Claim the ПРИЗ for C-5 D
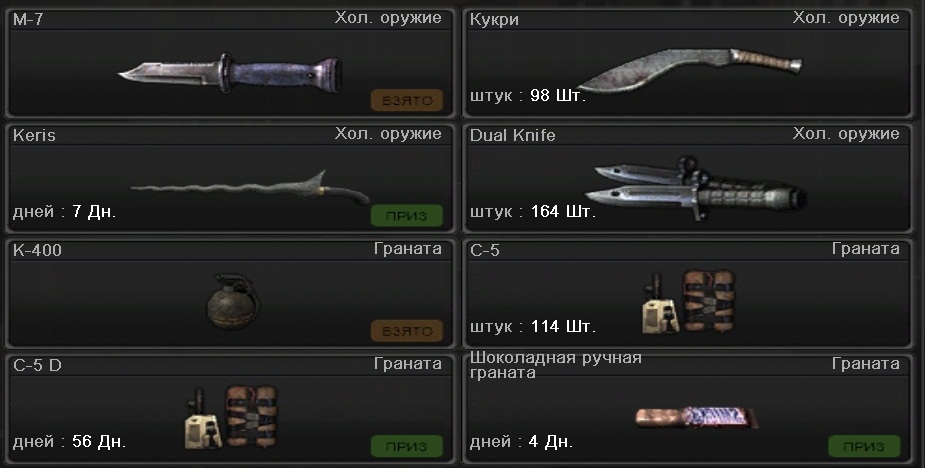This screenshot has width=925, height=468. (x=406, y=446)
